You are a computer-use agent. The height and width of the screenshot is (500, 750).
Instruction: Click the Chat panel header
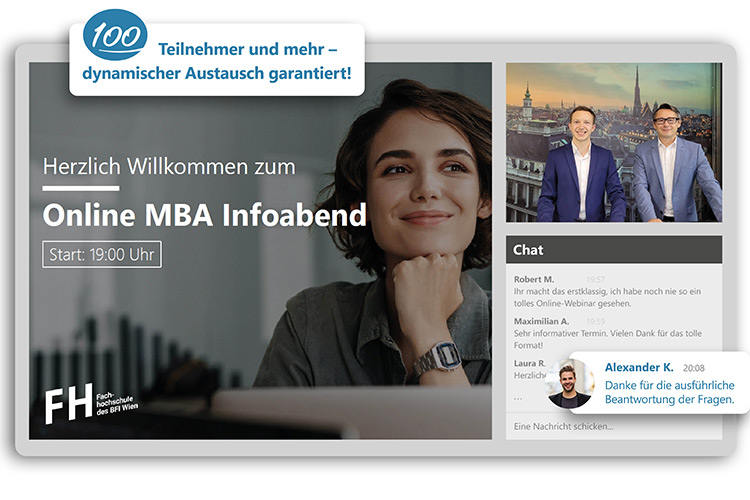[x=614, y=250]
